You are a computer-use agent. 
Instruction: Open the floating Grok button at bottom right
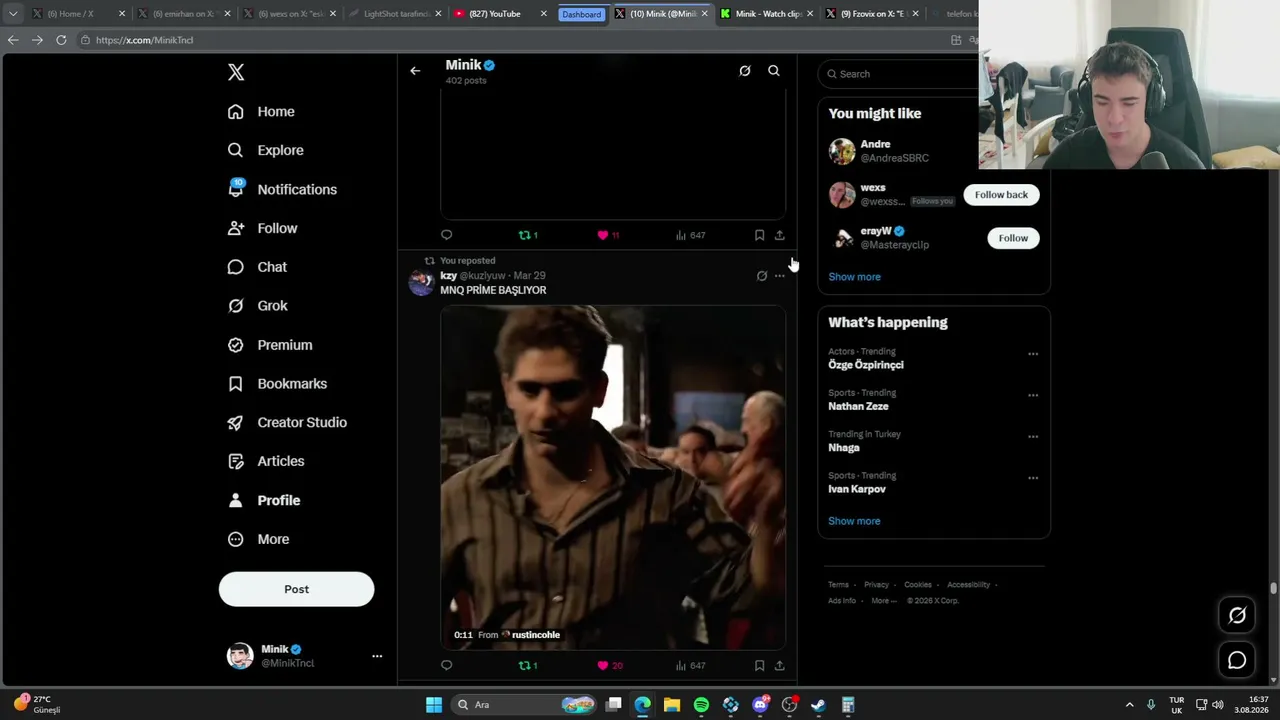pos(1237,616)
